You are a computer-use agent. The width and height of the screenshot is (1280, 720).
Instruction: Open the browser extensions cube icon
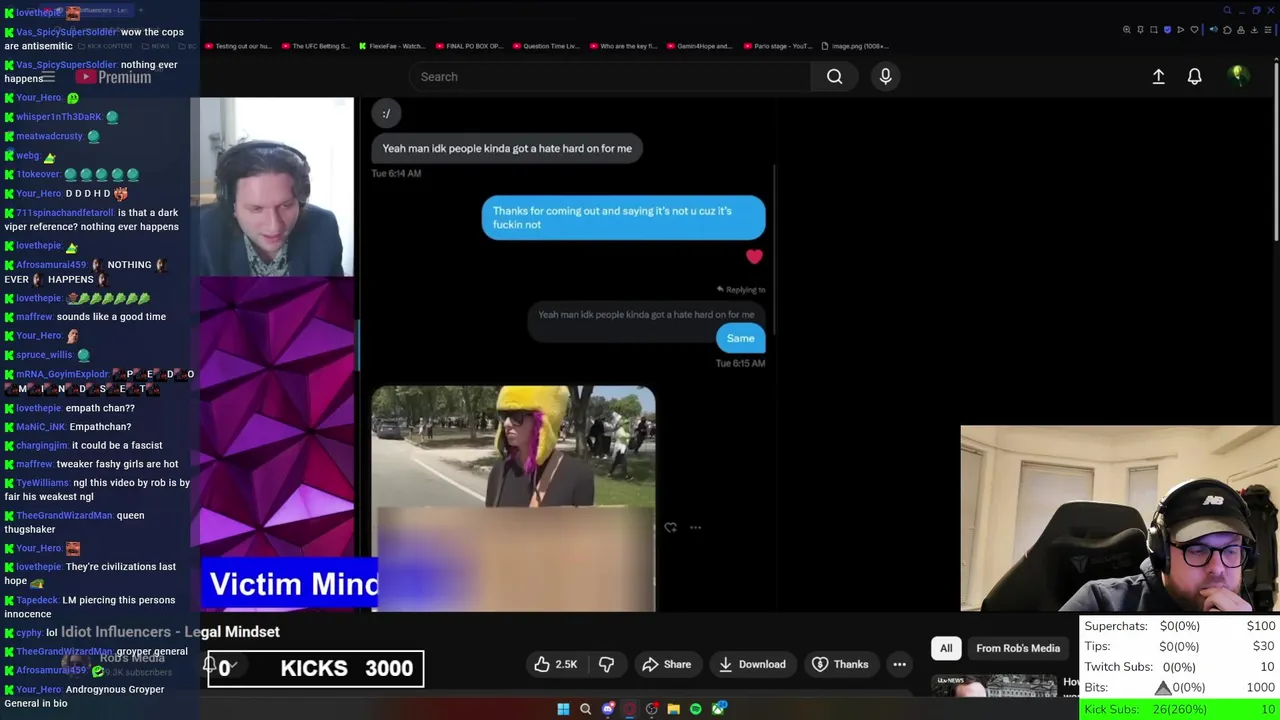(x=1227, y=30)
